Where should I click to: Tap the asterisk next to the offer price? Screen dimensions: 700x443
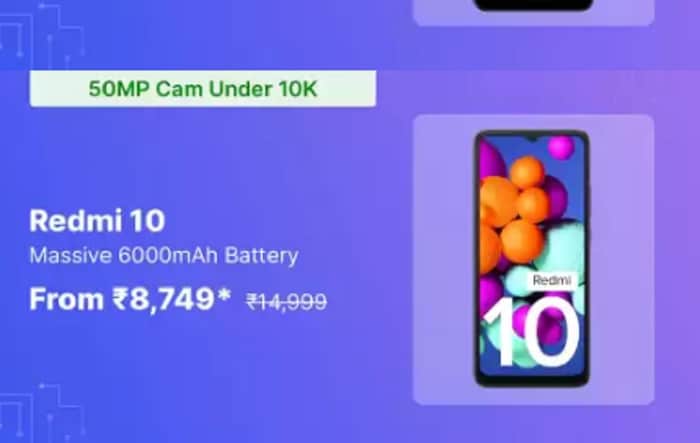(225, 293)
